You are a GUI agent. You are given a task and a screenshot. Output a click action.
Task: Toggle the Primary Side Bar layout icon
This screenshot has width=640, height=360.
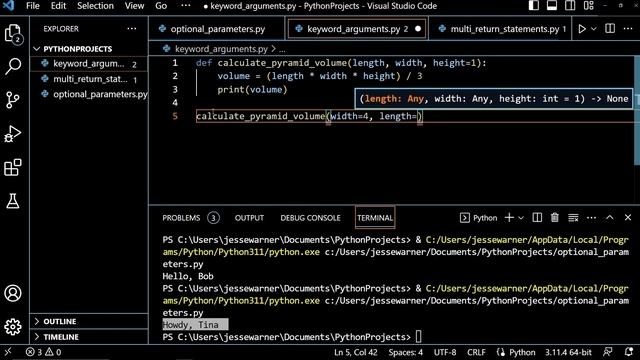[533, 6]
